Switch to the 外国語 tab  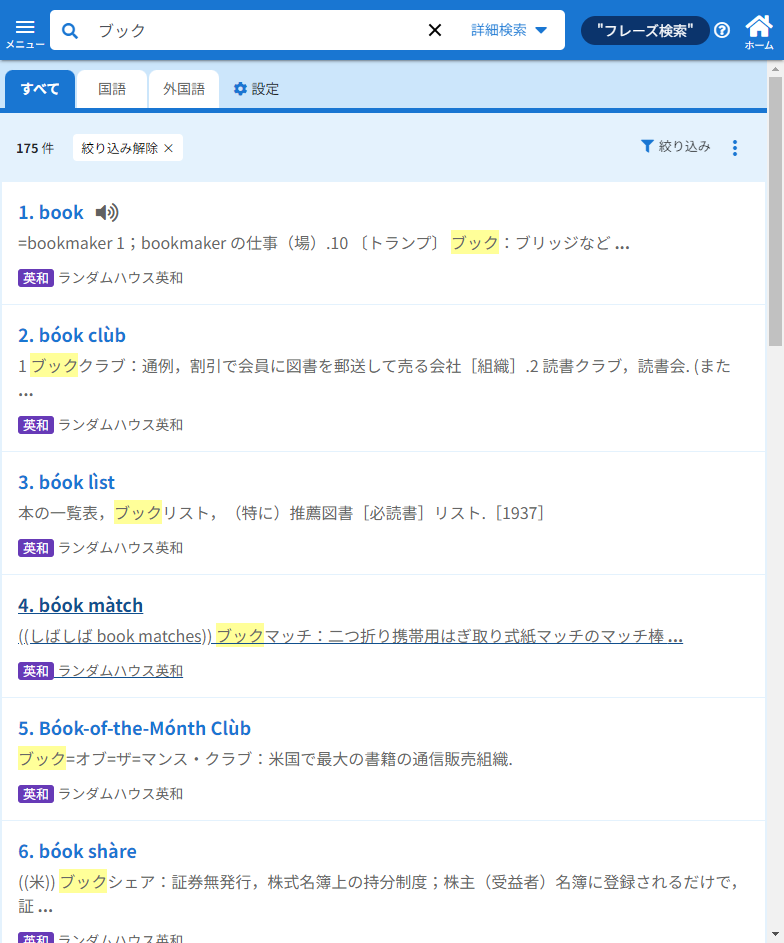tap(184, 89)
